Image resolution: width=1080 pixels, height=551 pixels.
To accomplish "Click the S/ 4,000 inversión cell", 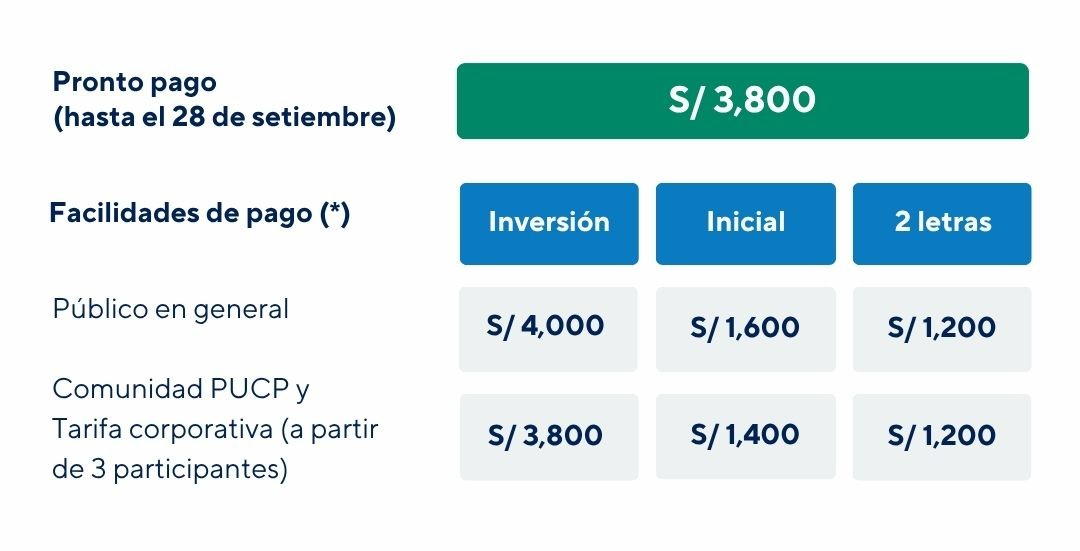I will (548, 329).
